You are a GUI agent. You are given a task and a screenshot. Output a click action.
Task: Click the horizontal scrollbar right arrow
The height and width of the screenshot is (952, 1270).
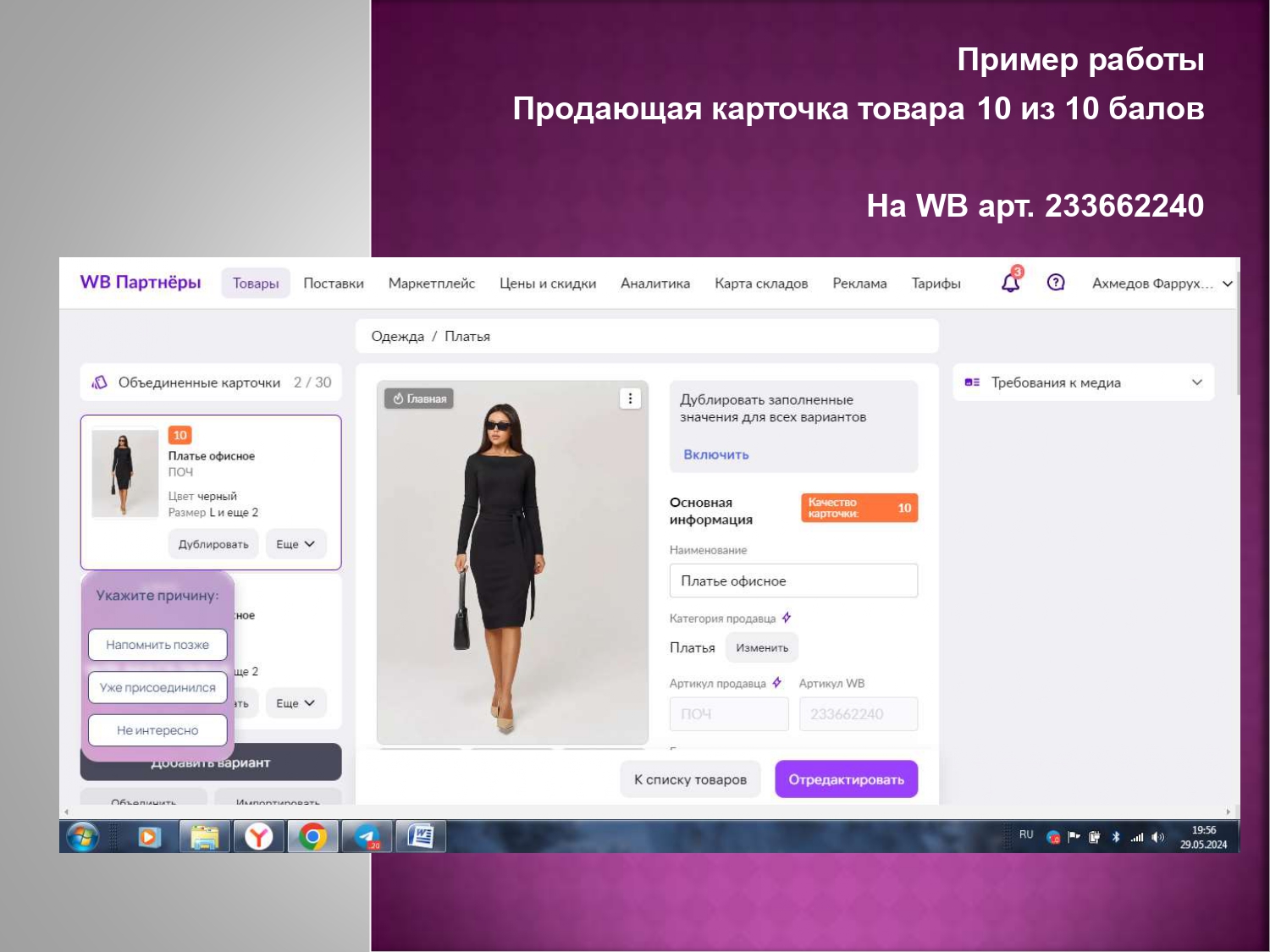pos(1228,812)
